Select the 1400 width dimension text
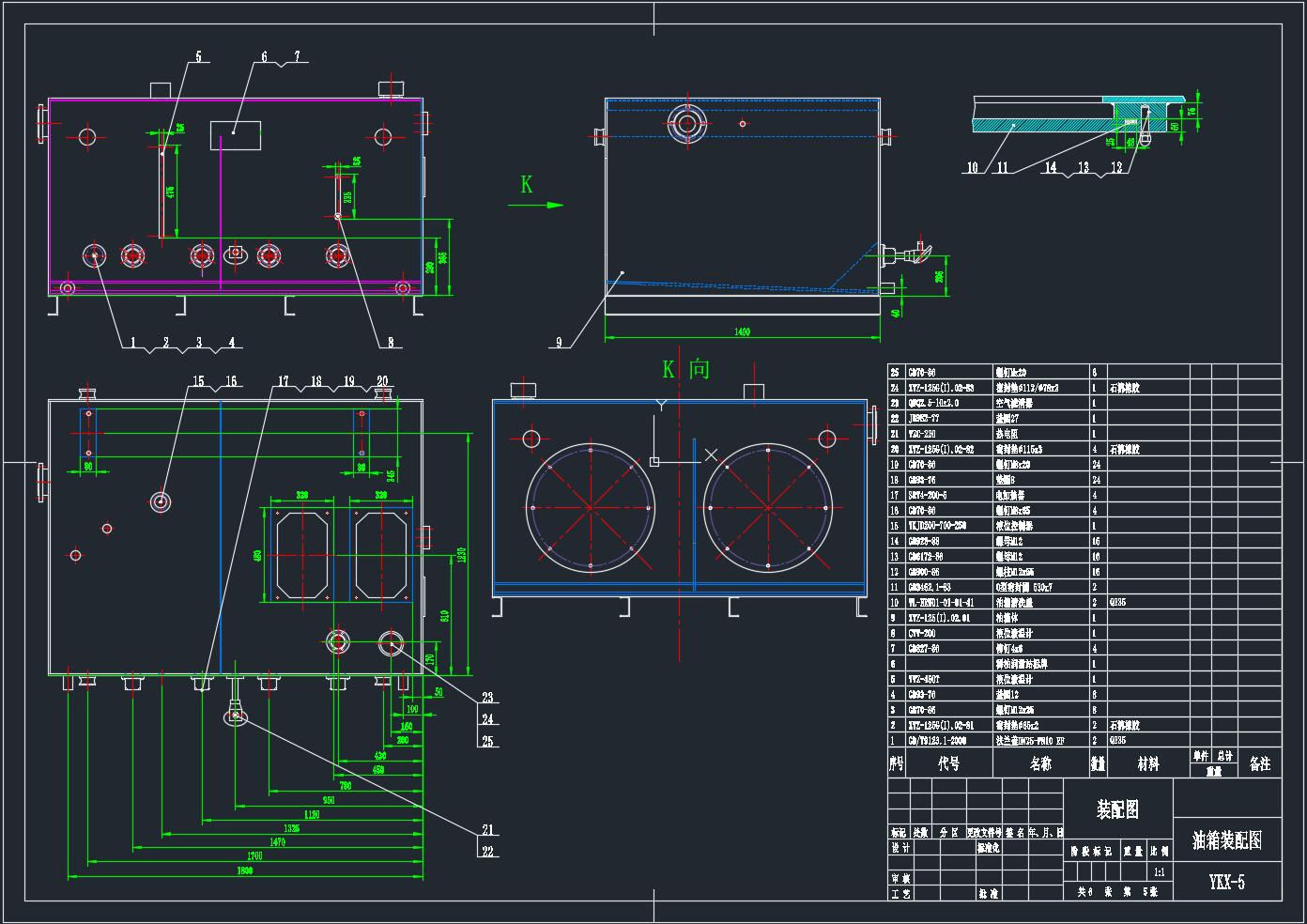The width and height of the screenshot is (1307, 924). click(741, 331)
